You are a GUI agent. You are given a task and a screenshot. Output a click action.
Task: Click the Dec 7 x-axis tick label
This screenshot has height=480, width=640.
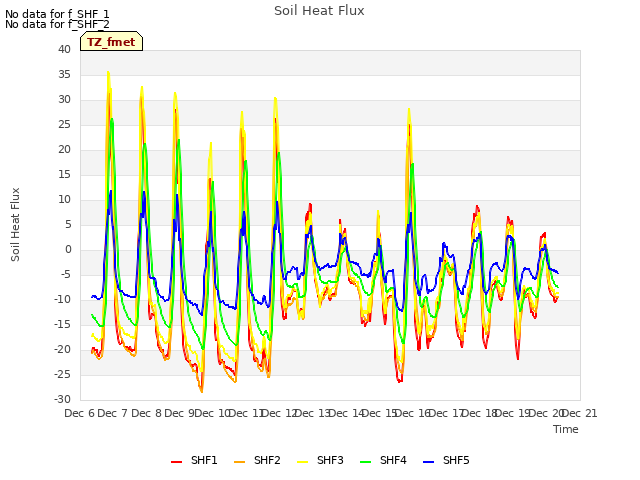coord(113,413)
